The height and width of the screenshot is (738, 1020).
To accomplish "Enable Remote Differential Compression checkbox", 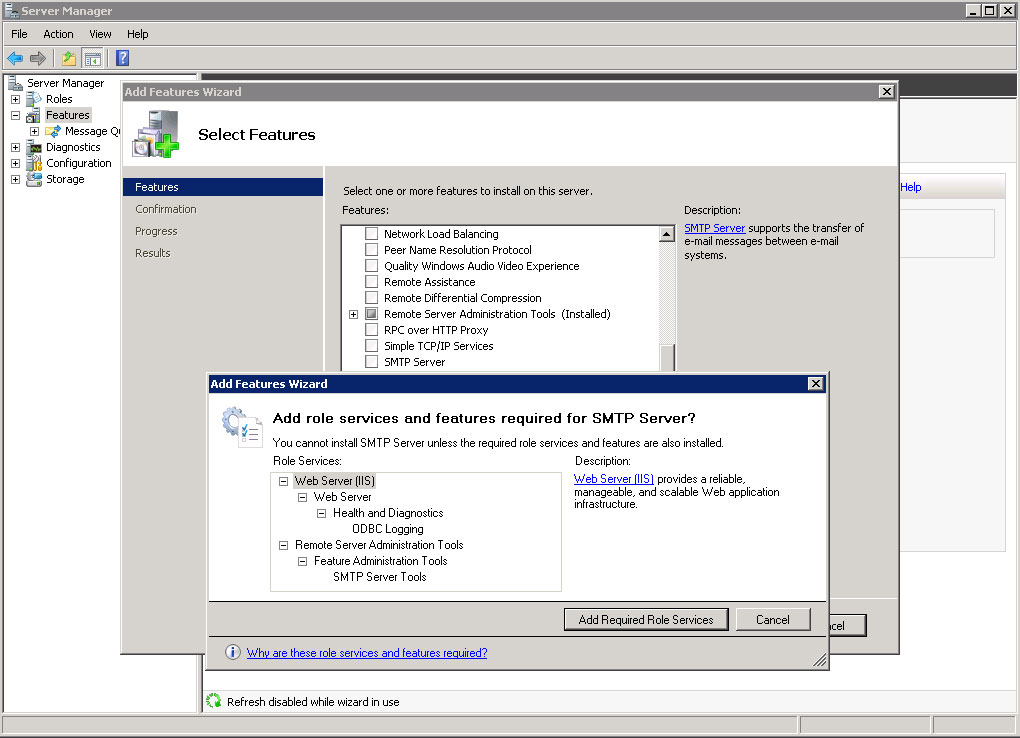I will [371, 298].
